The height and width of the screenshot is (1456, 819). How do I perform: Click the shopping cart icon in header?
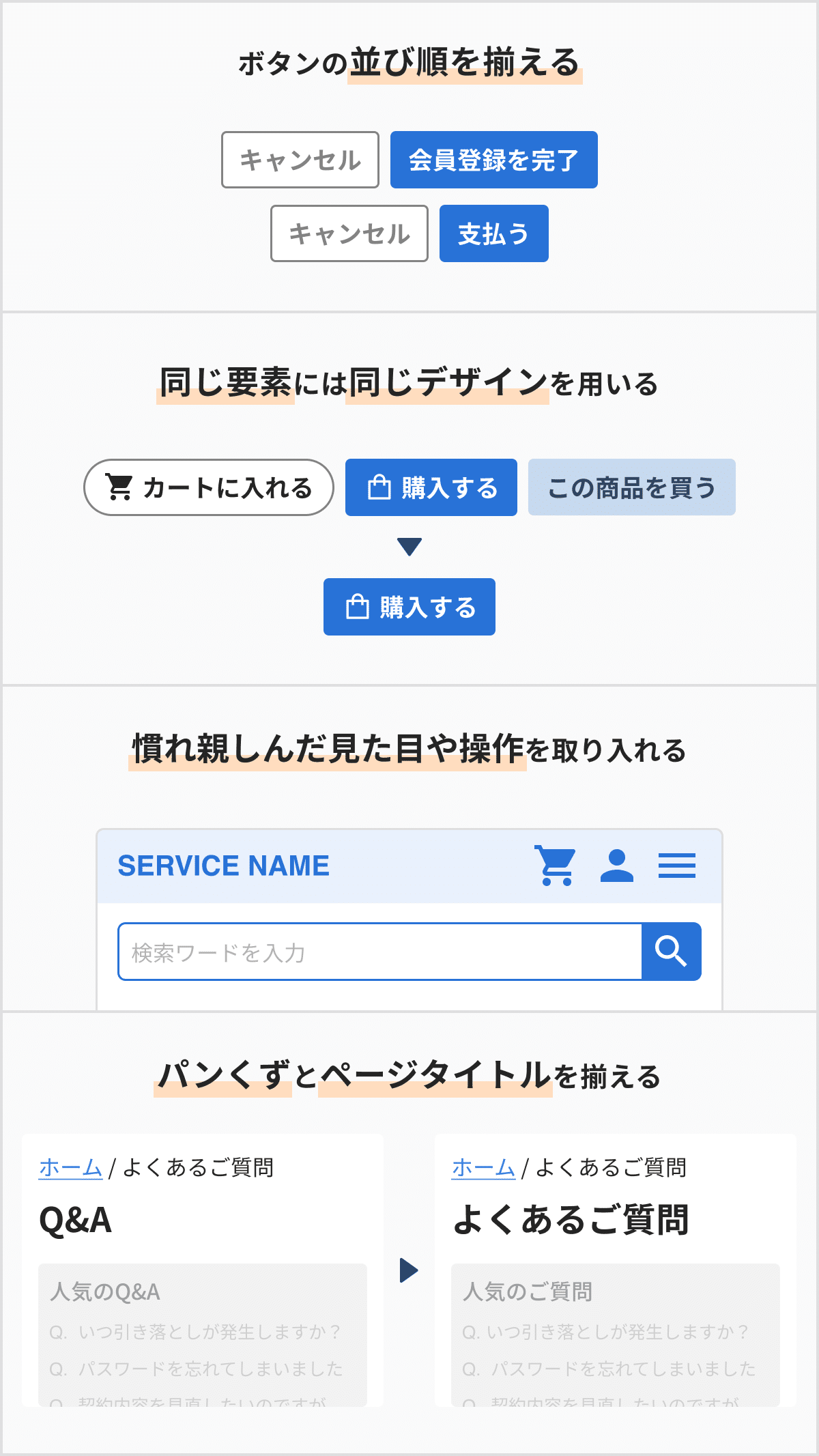[x=556, y=866]
